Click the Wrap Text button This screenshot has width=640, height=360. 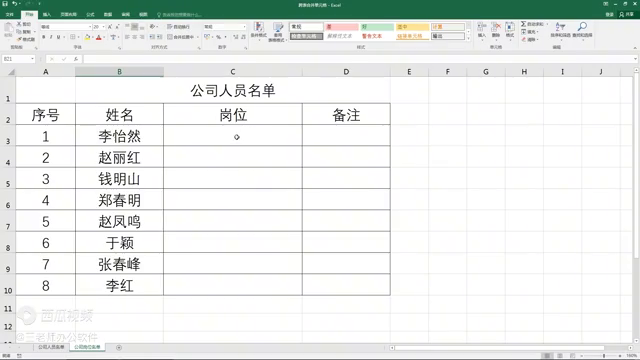pos(178,27)
